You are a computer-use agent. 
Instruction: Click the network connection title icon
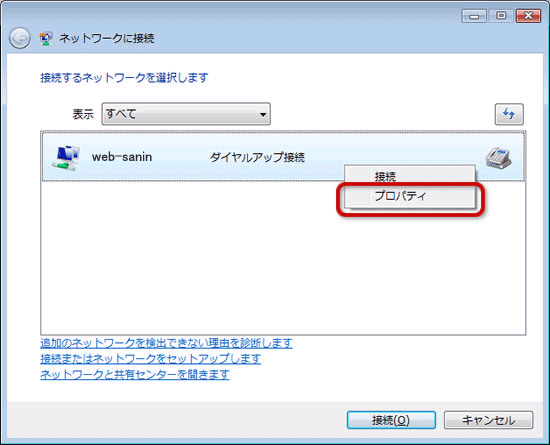(46, 38)
